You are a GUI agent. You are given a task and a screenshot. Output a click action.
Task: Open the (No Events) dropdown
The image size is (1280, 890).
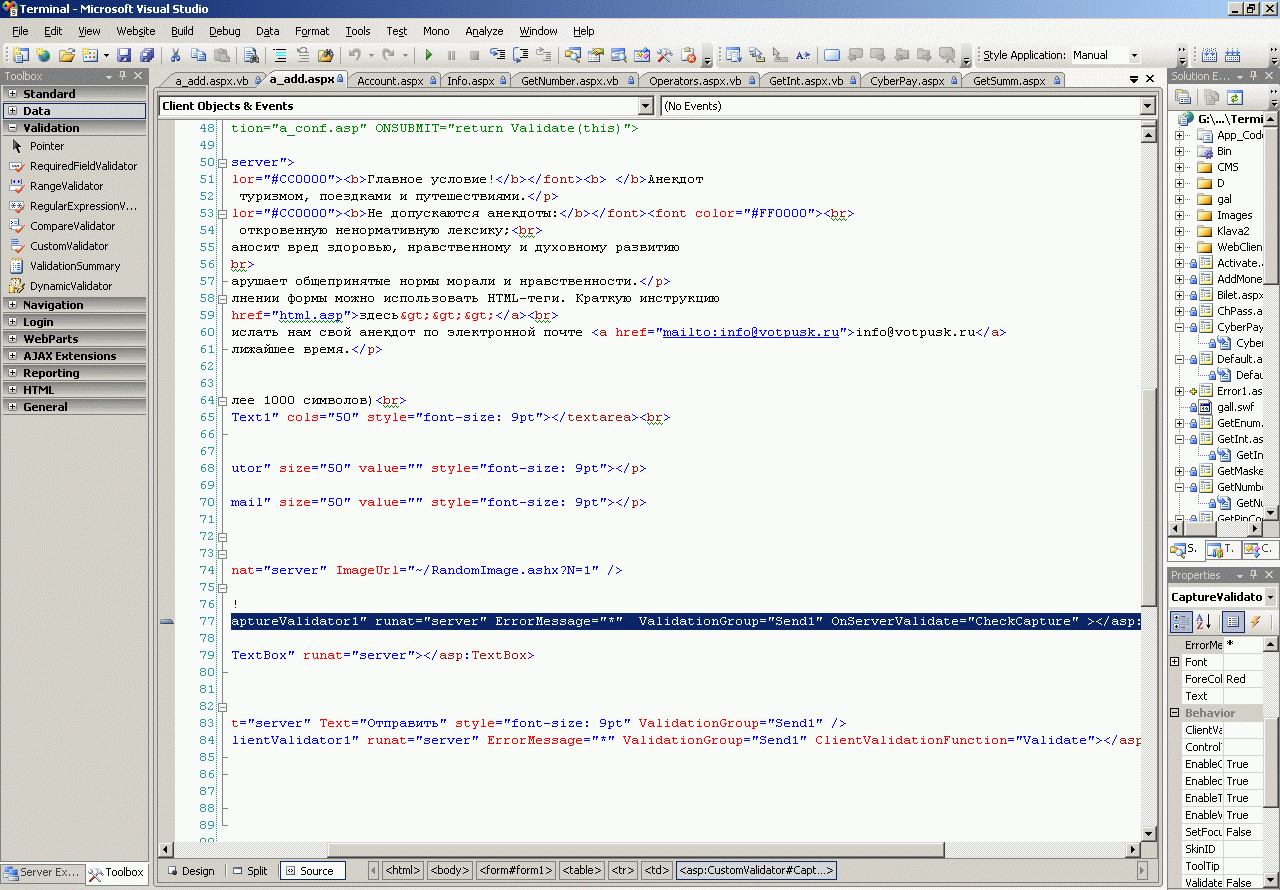[1146, 106]
